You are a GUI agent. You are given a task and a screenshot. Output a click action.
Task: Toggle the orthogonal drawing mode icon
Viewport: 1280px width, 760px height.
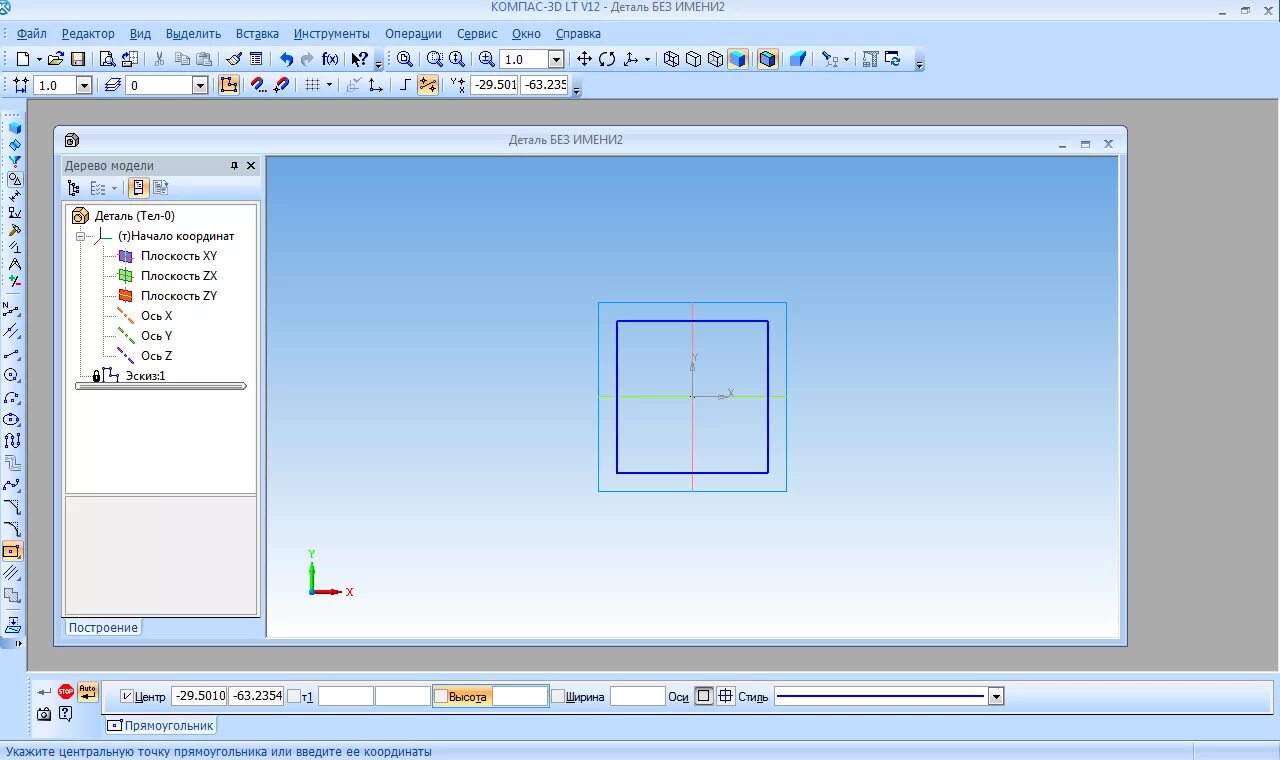click(x=405, y=85)
